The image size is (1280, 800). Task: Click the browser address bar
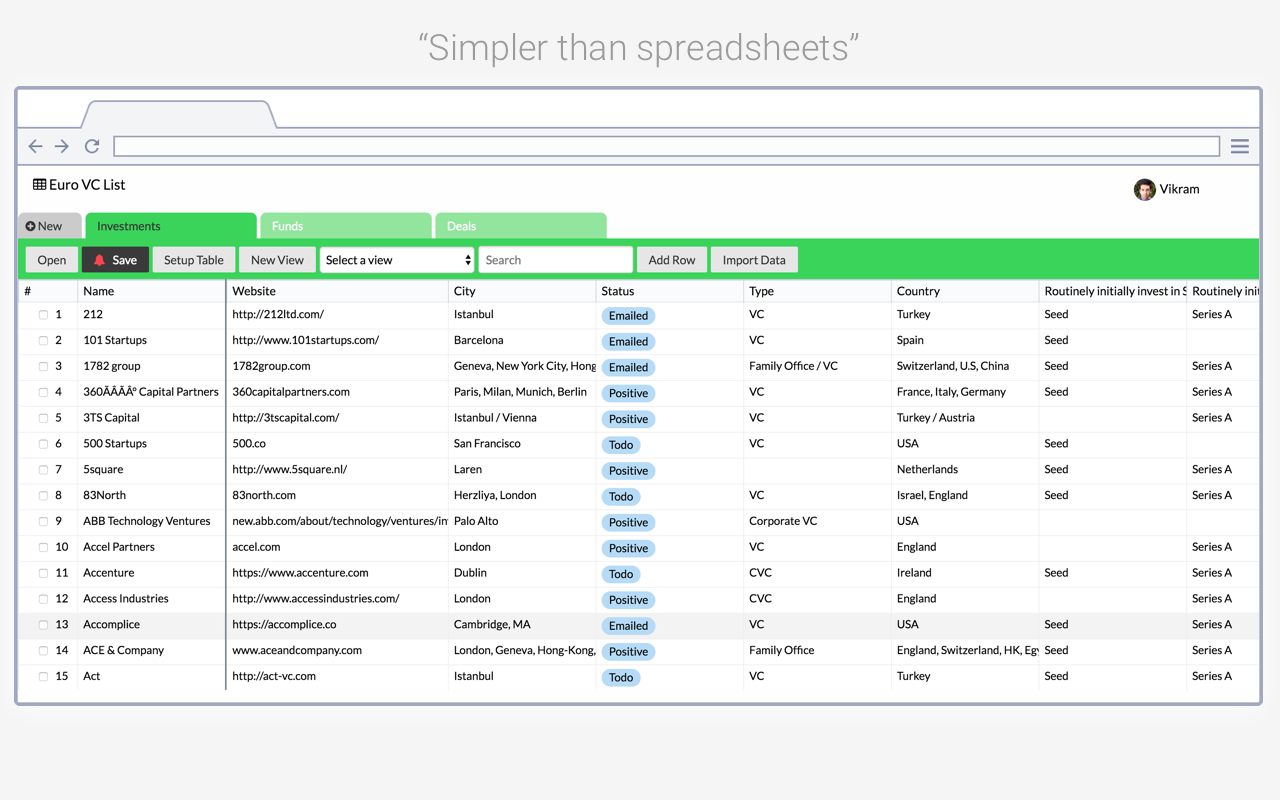click(666, 146)
